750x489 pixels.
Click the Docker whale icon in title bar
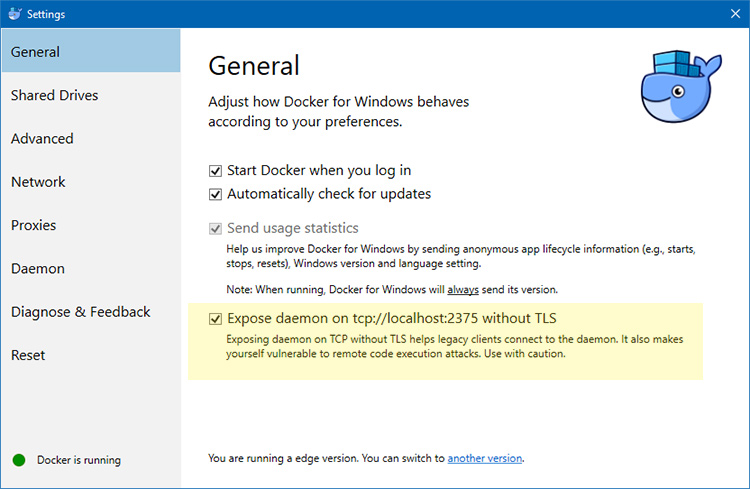click(x=13, y=14)
